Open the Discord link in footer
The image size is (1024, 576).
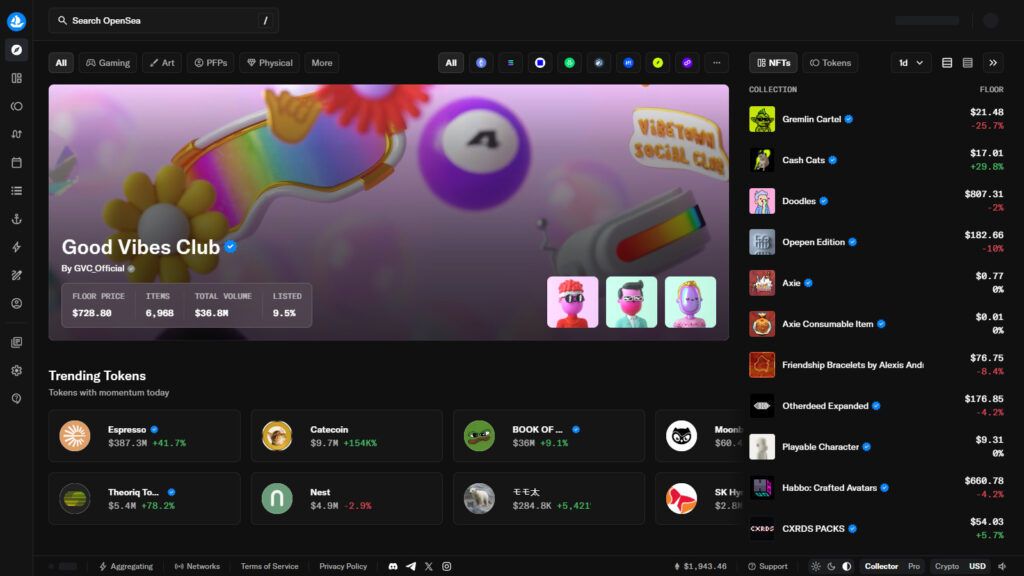click(393, 566)
